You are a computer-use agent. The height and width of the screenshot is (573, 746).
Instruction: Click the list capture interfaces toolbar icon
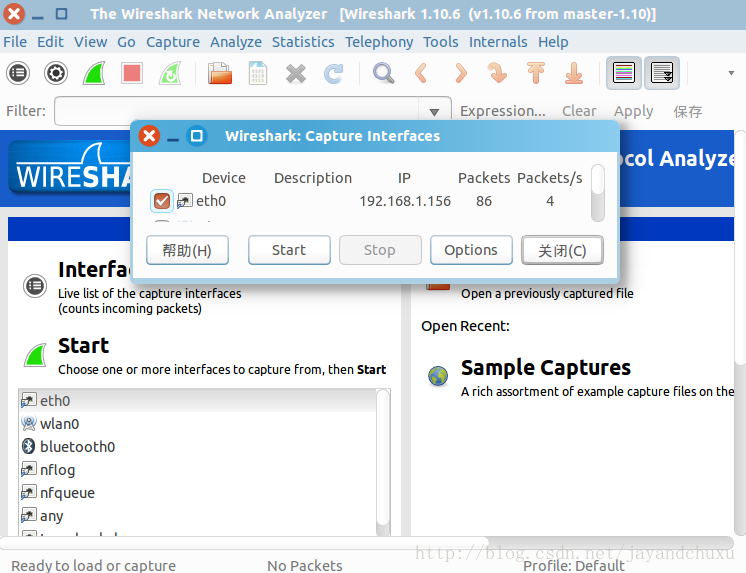pyautogui.click(x=18, y=73)
